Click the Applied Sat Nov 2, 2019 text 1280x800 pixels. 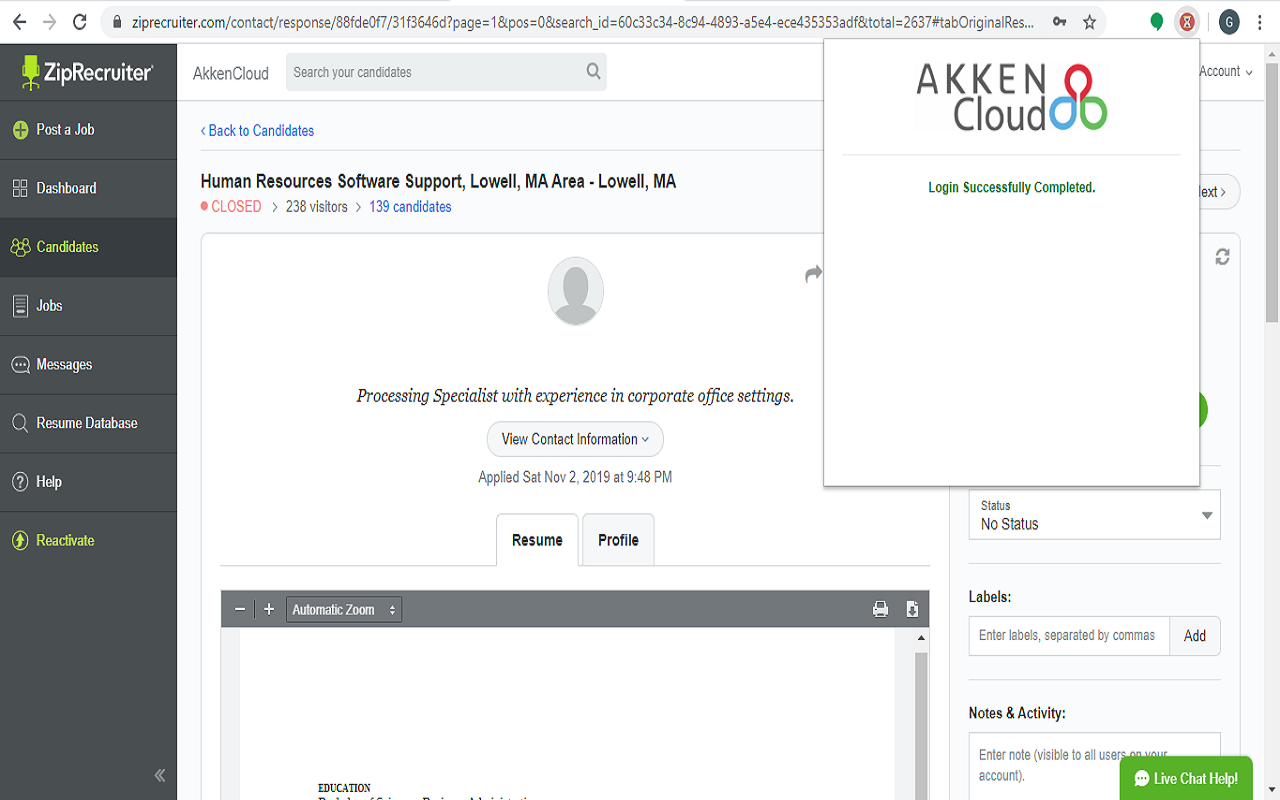coord(575,478)
